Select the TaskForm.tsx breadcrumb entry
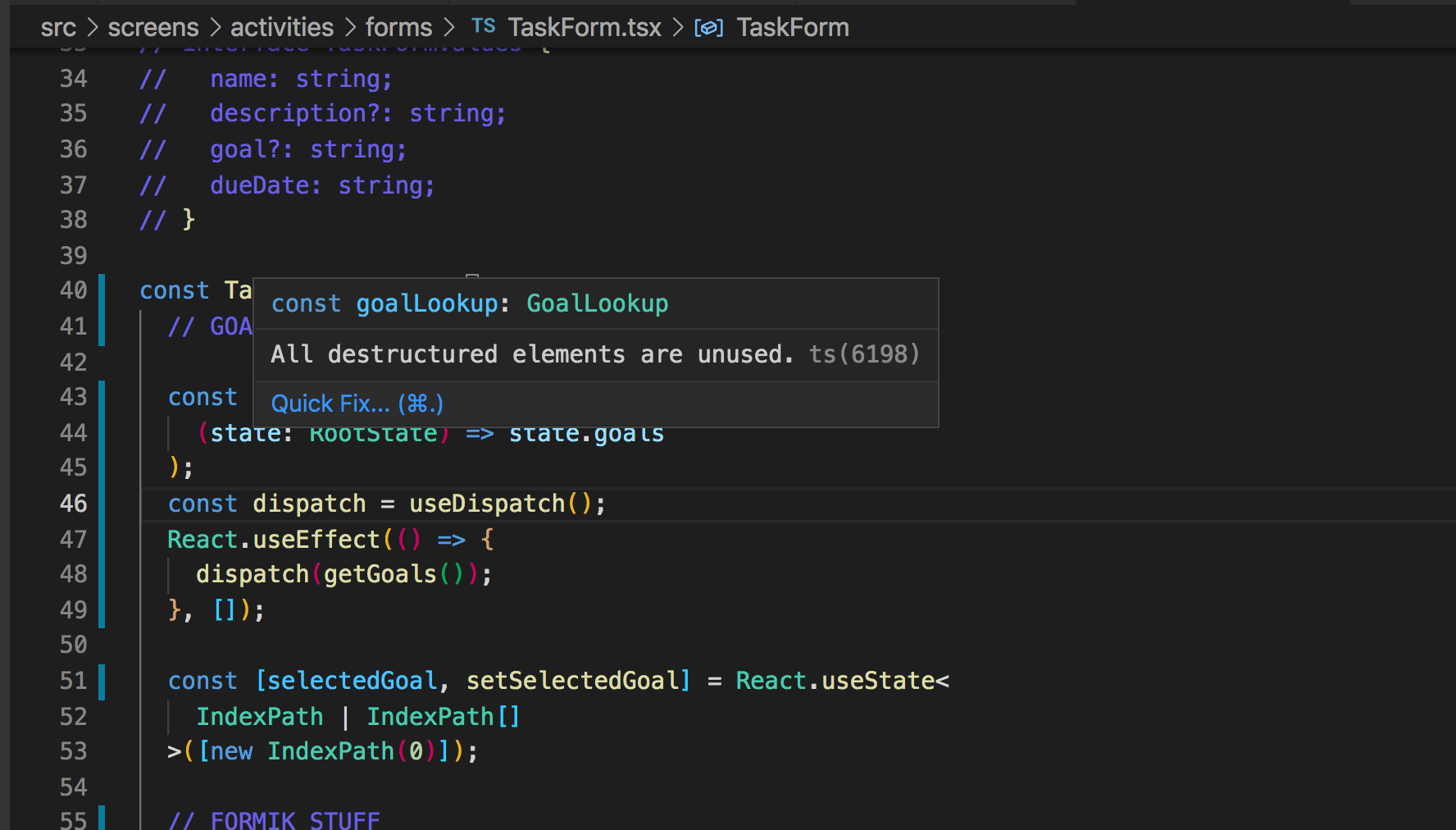Viewport: 1456px width, 830px height. coord(584,26)
